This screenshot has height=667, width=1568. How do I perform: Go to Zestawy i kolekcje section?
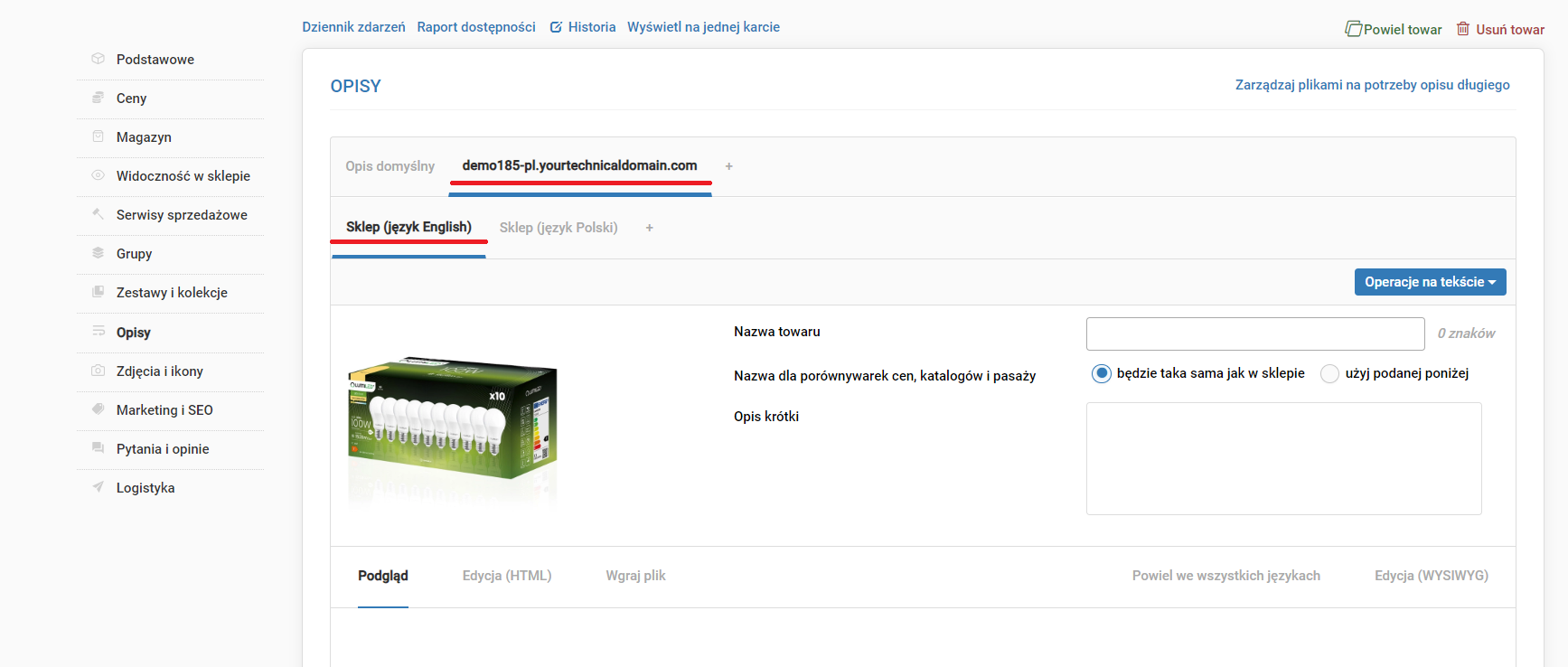[x=172, y=293]
